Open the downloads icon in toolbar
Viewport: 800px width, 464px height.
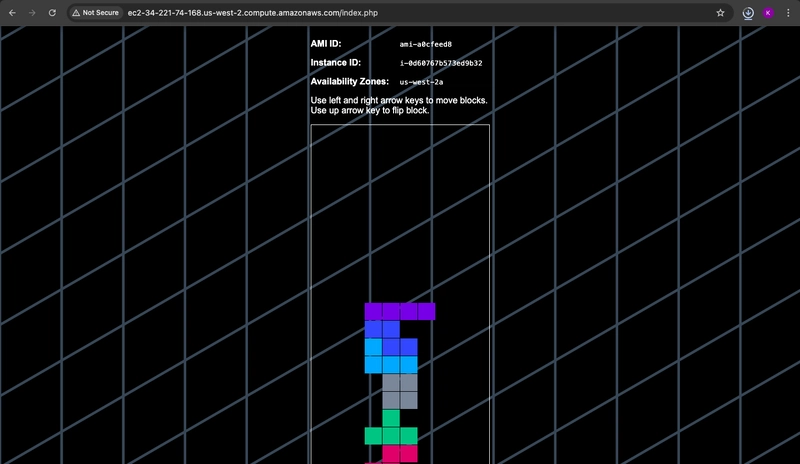coord(748,13)
